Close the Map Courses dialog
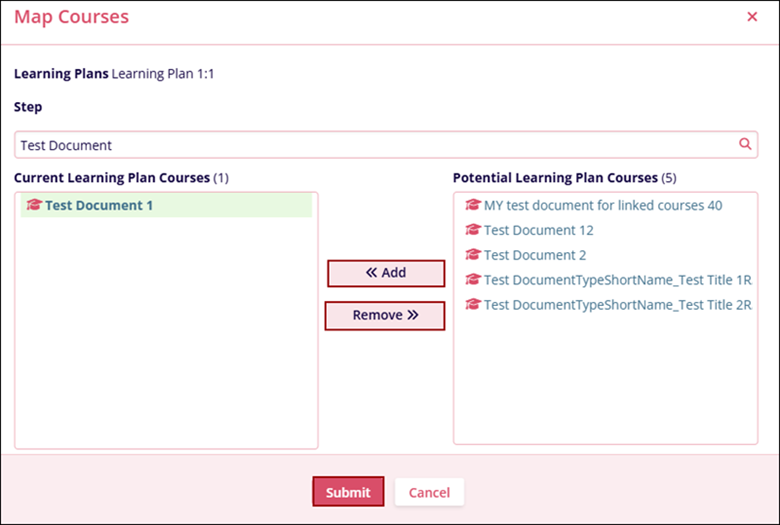780x525 pixels. pyautogui.click(x=752, y=17)
